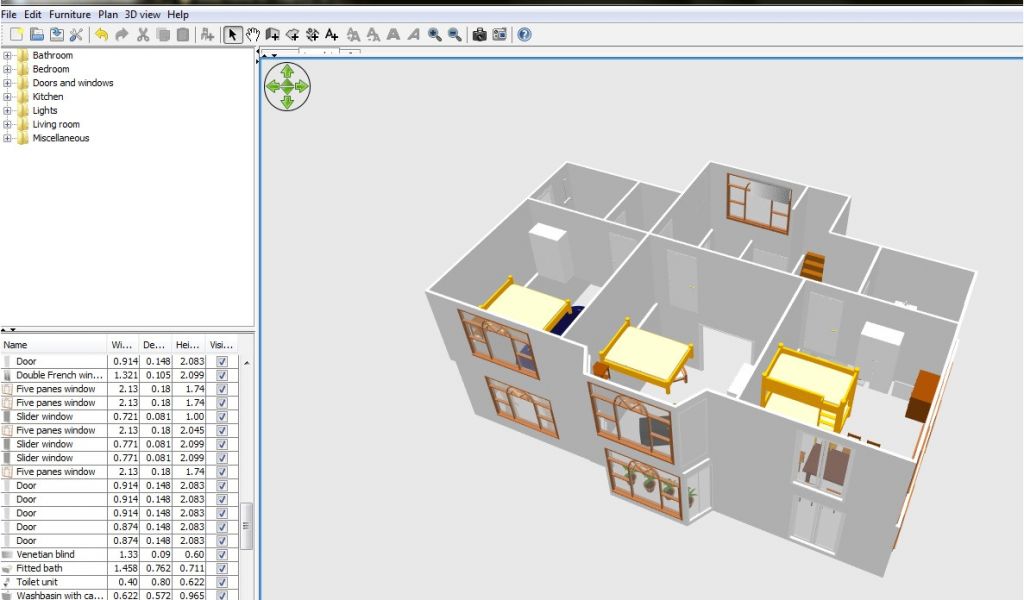The height and width of the screenshot is (600, 1024).
Task: Click the Add text label tool
Action: [332, 35]
